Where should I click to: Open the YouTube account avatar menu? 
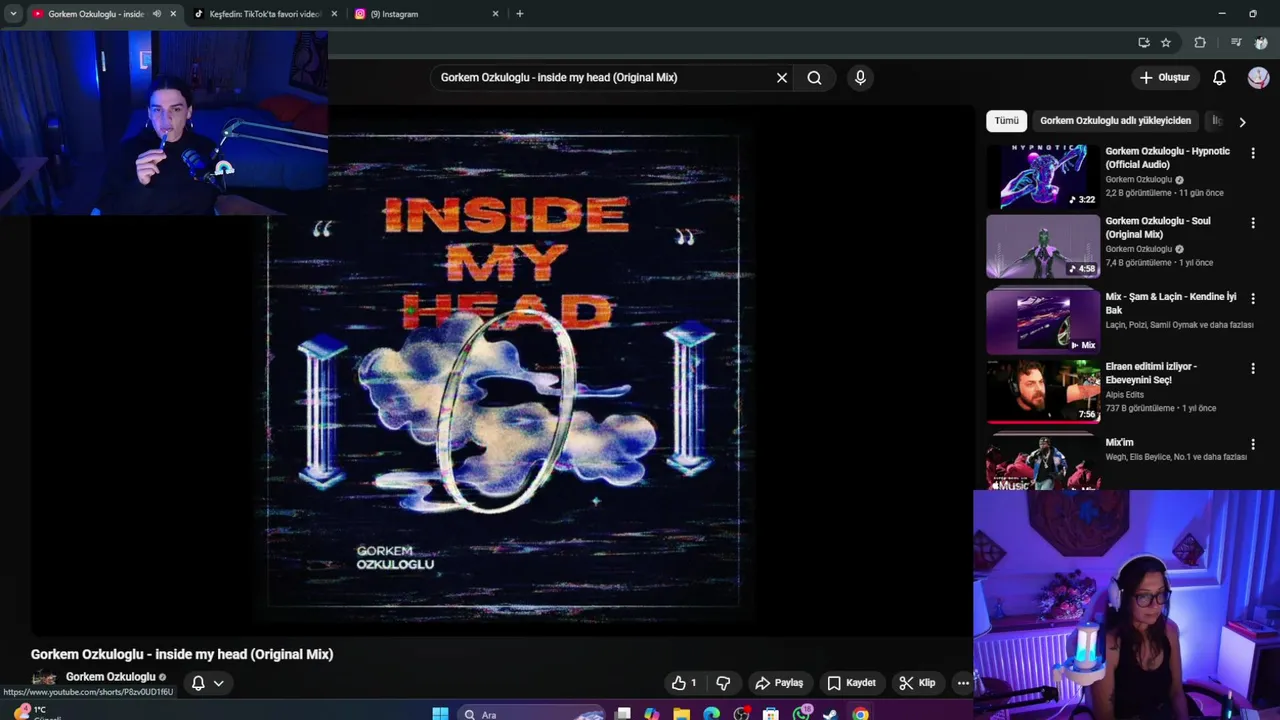click(1258, 78)
